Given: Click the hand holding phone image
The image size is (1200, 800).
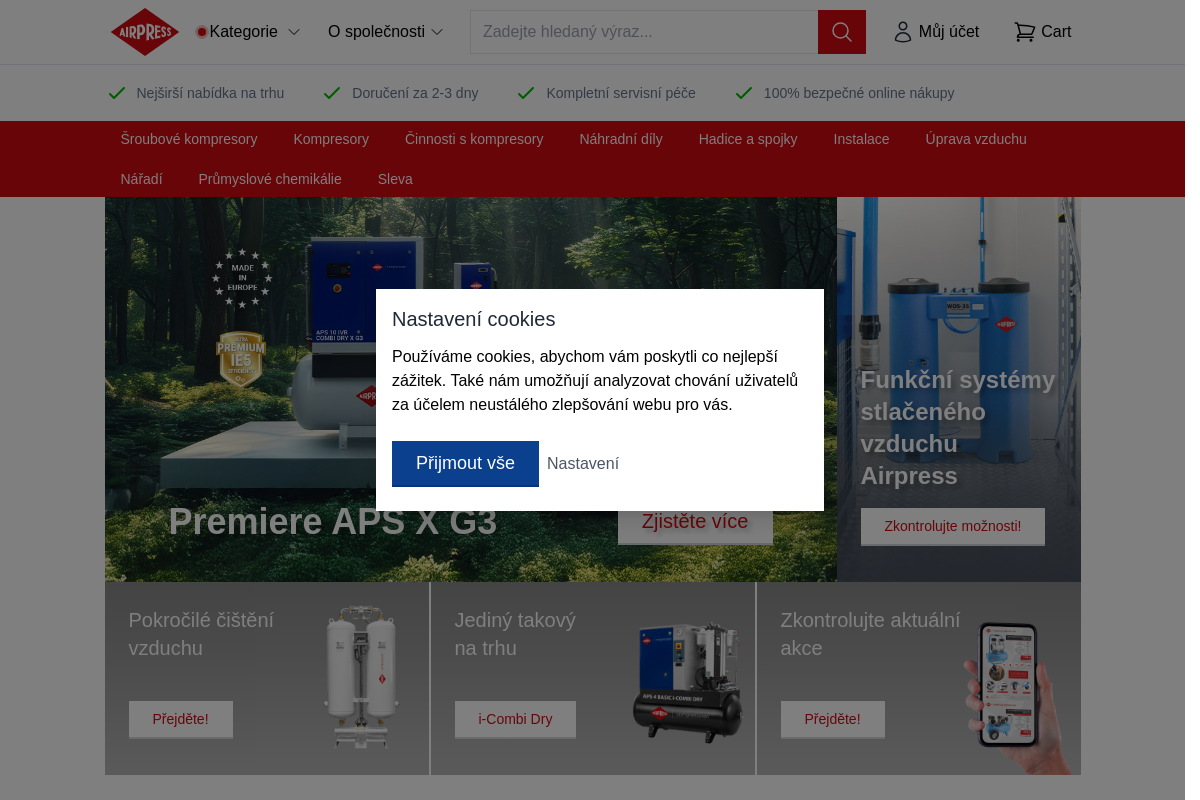Looking at the screenshot, I should click(1016, 698).
